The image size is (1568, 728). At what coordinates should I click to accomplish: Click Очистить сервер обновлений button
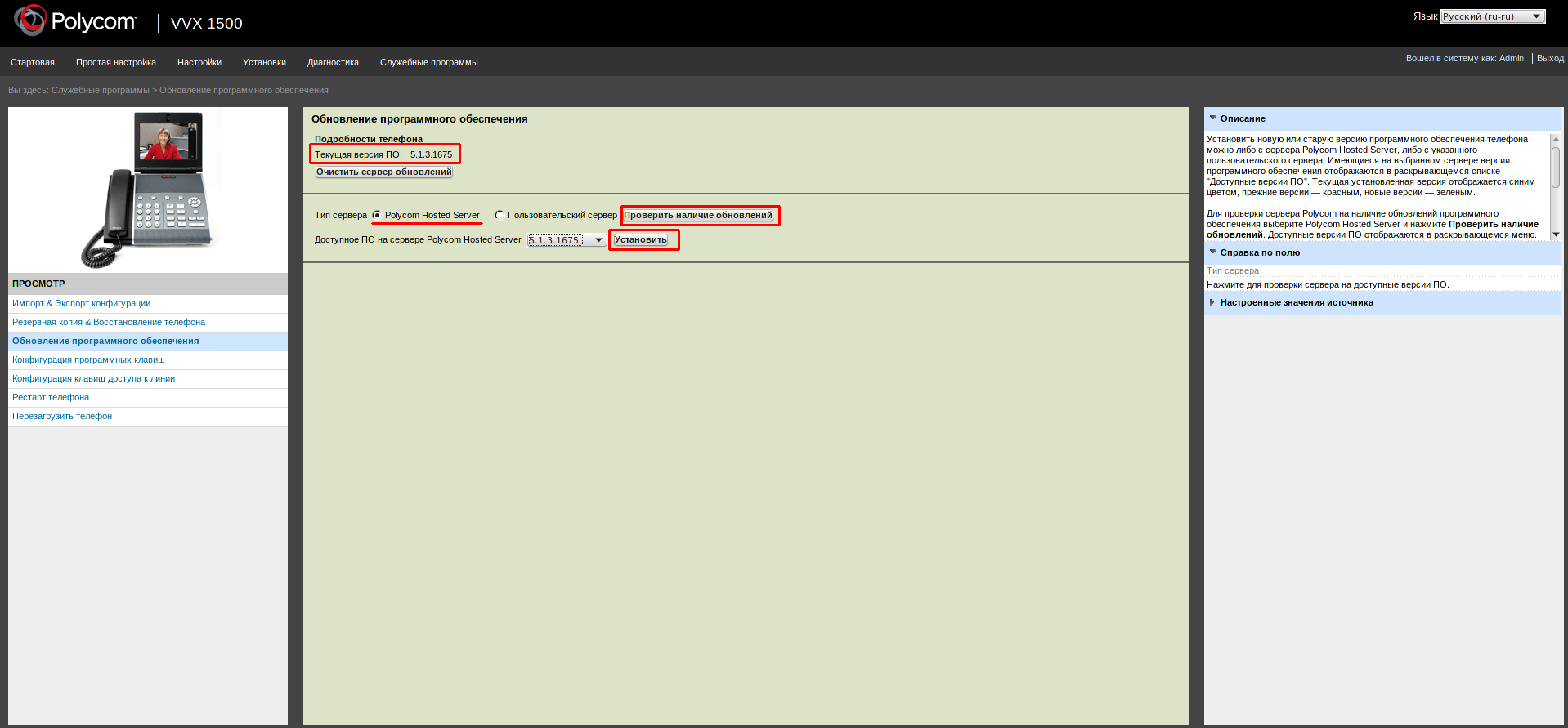(x=384, y=172)
